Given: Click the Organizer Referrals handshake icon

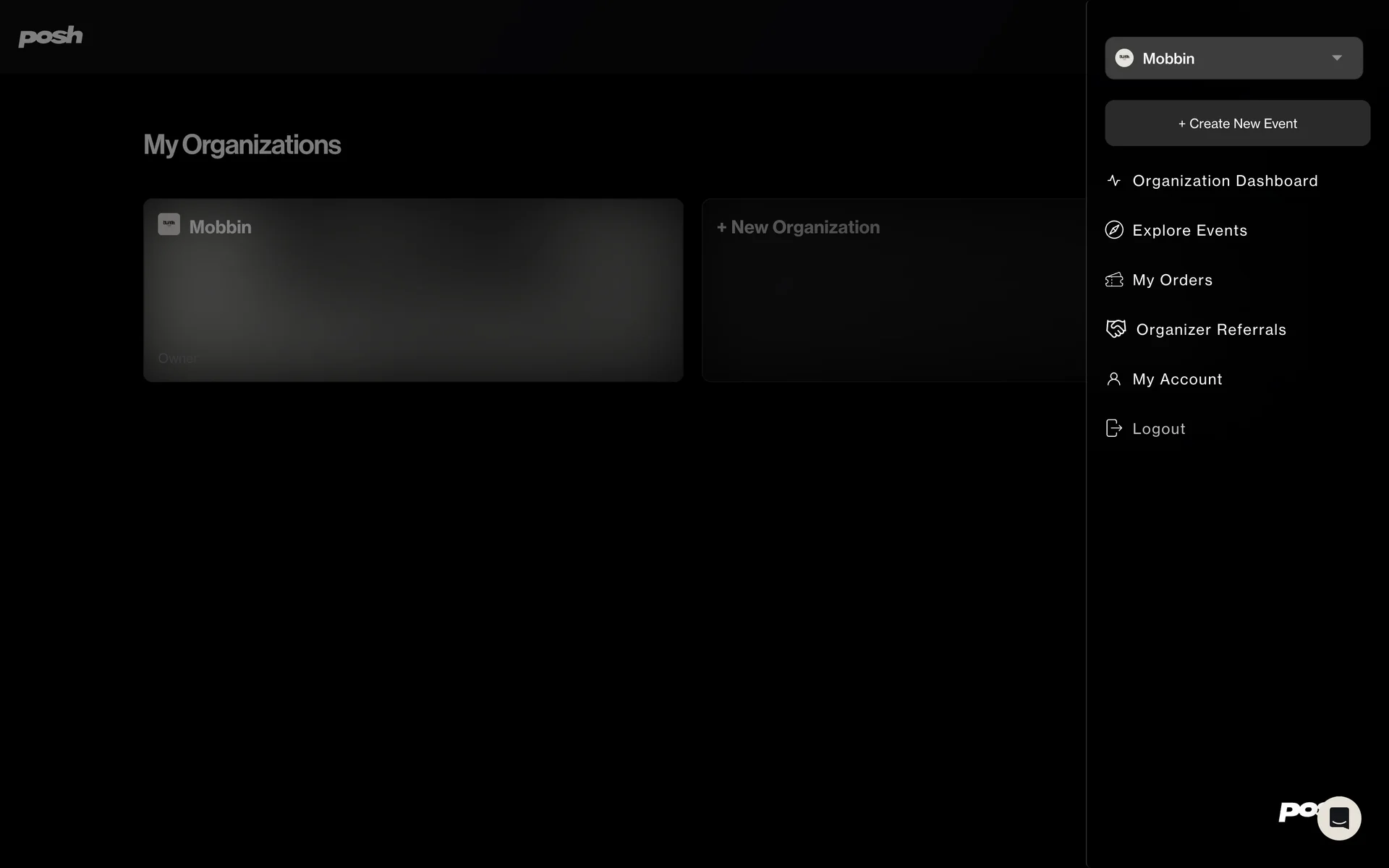Looking at the screenshot, I should 1116,329.
